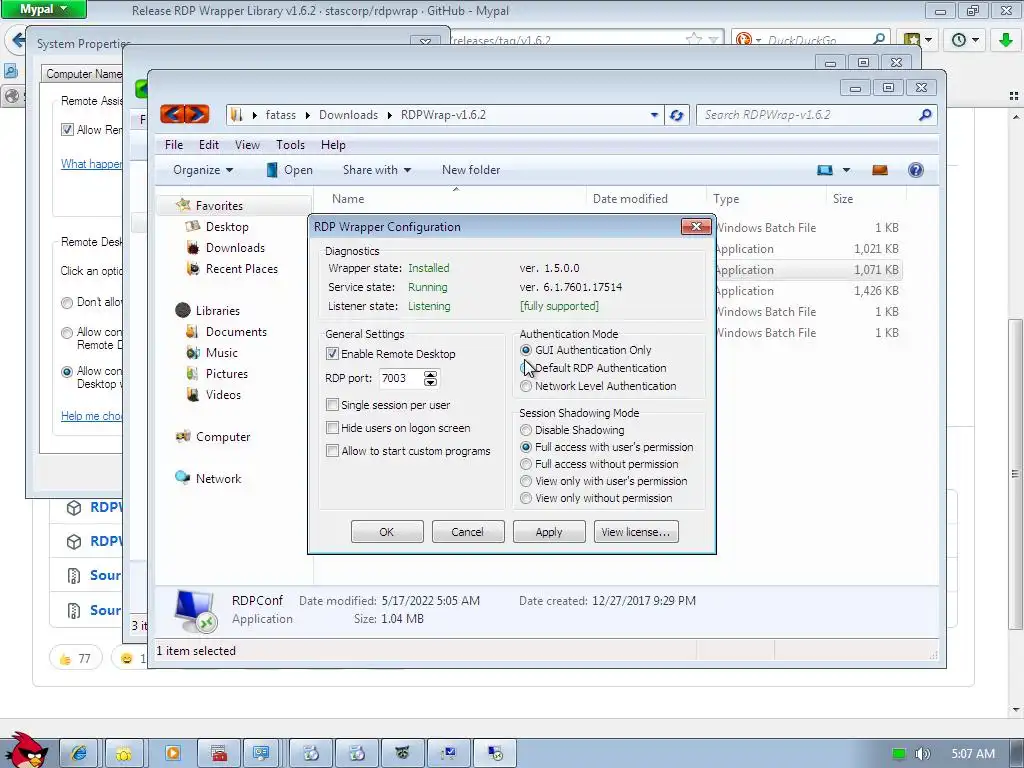The height and width of the screenshot is (768, 1024).
Task: Toggle the preview pane icon in Explorer
Action: pyautogui.click(x=880, y=170)
